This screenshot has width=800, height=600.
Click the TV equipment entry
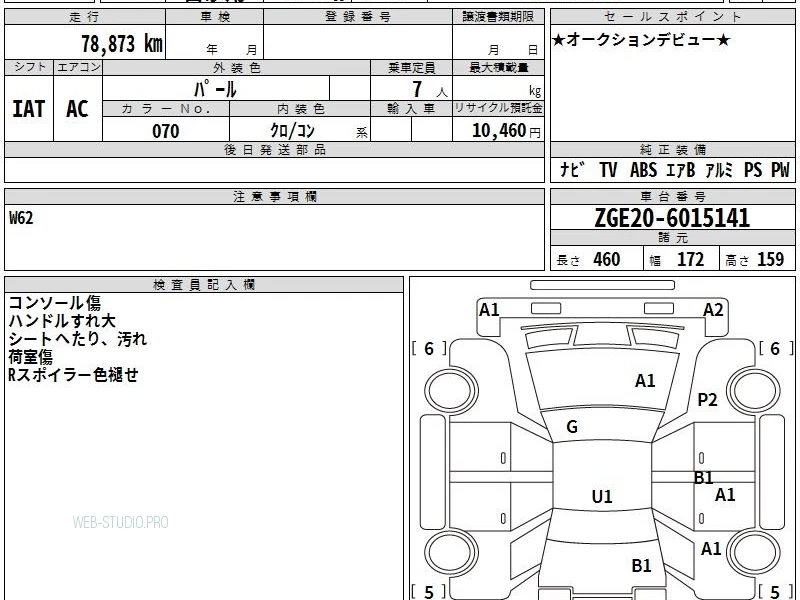click(608, 169)
